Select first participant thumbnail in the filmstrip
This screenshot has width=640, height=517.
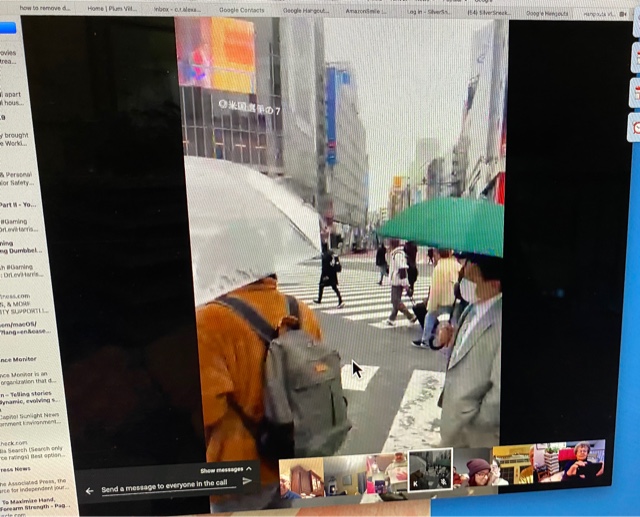(301, 477)
